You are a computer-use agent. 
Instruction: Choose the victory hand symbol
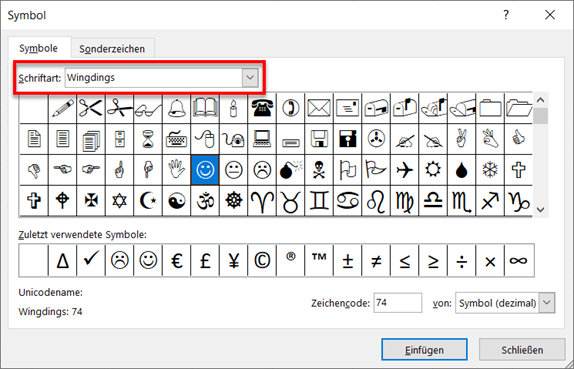[462, 139]
